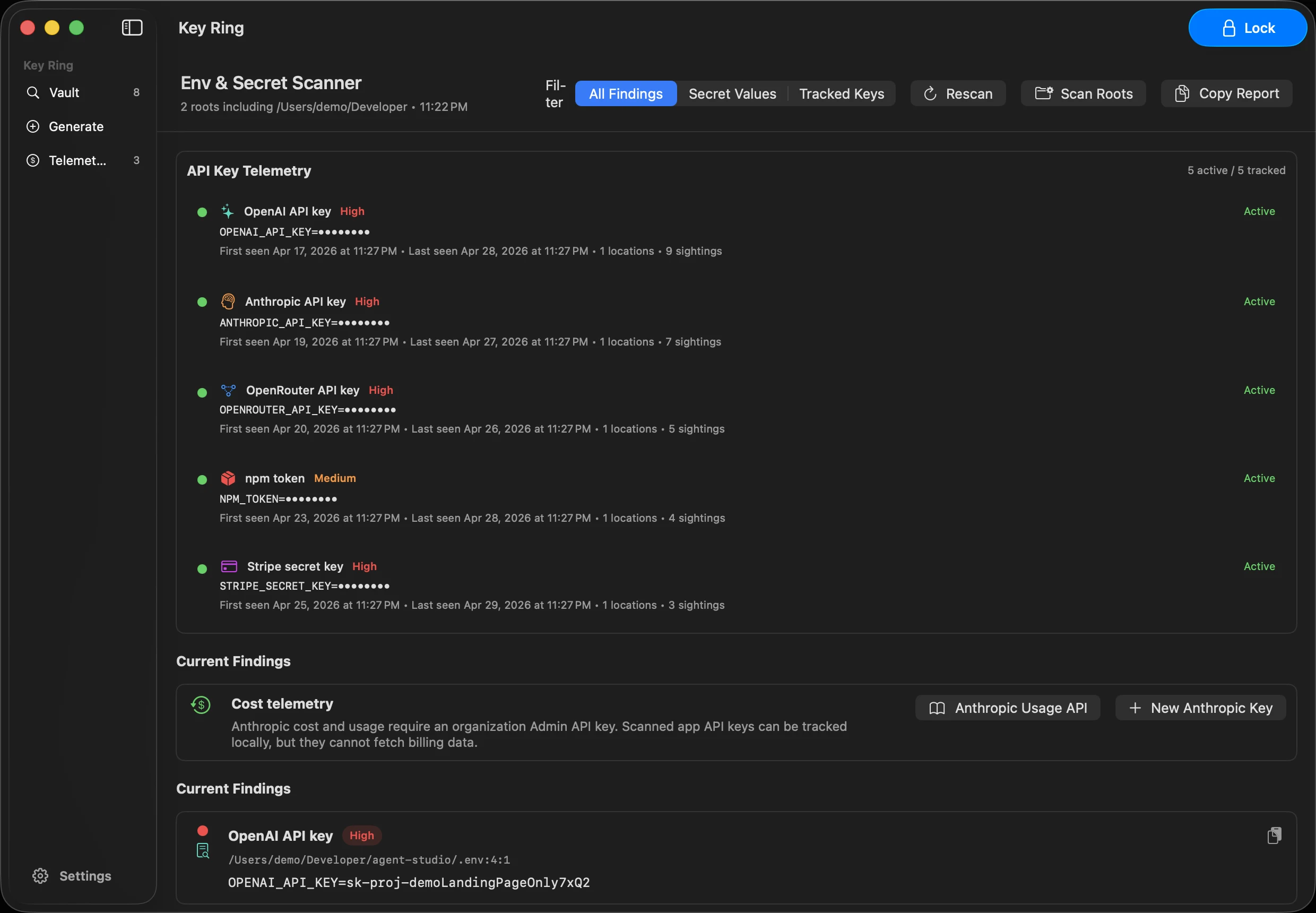Click the API Key Telemetry heading
Screen dimensions: 1316x913
pyautogui.click(x=249, y=170)
